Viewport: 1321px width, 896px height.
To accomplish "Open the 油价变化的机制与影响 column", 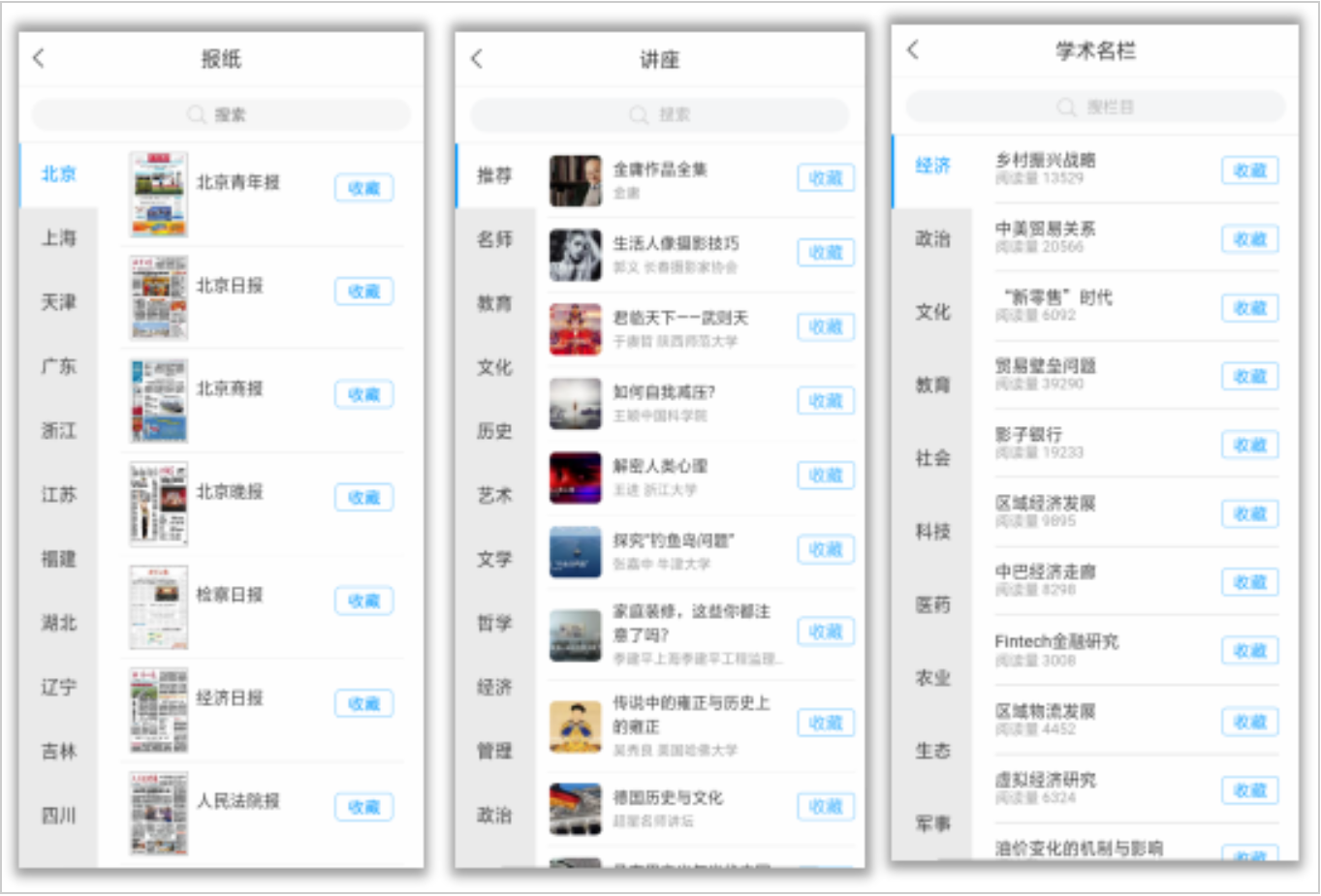I will pos(1079,849).
